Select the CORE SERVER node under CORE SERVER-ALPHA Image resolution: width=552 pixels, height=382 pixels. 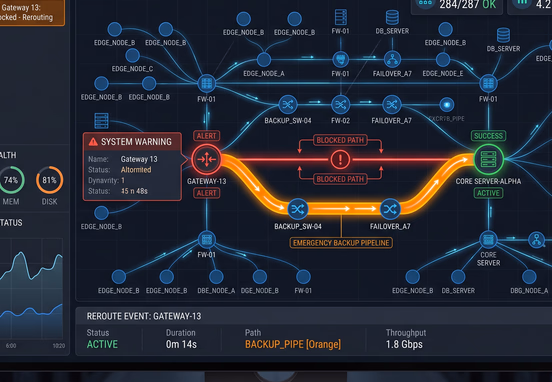[x=488, y=240]
